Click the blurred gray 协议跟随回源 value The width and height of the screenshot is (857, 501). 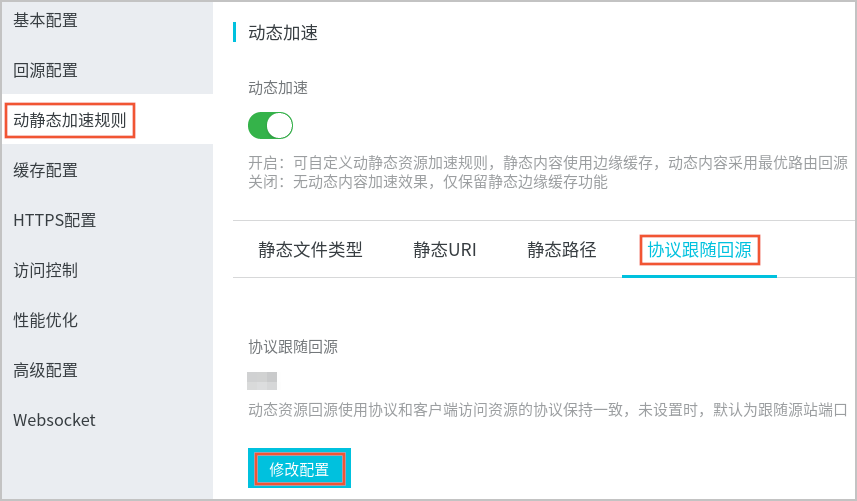(x=262, y=381)
